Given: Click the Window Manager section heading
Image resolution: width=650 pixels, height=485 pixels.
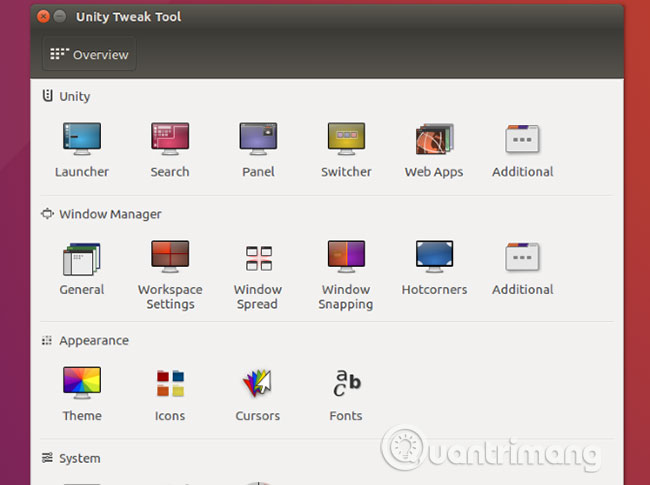Looking at the screenshot, I should point(102,214).
